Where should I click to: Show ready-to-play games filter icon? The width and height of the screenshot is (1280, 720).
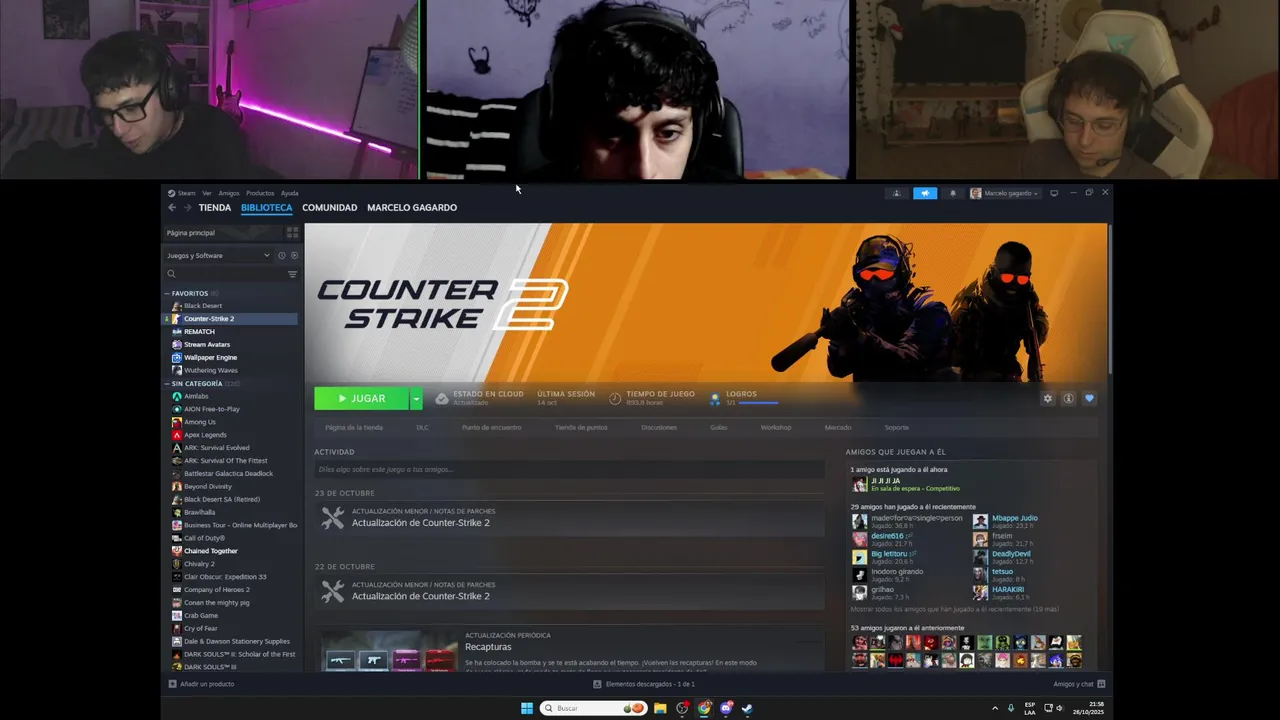294,256
